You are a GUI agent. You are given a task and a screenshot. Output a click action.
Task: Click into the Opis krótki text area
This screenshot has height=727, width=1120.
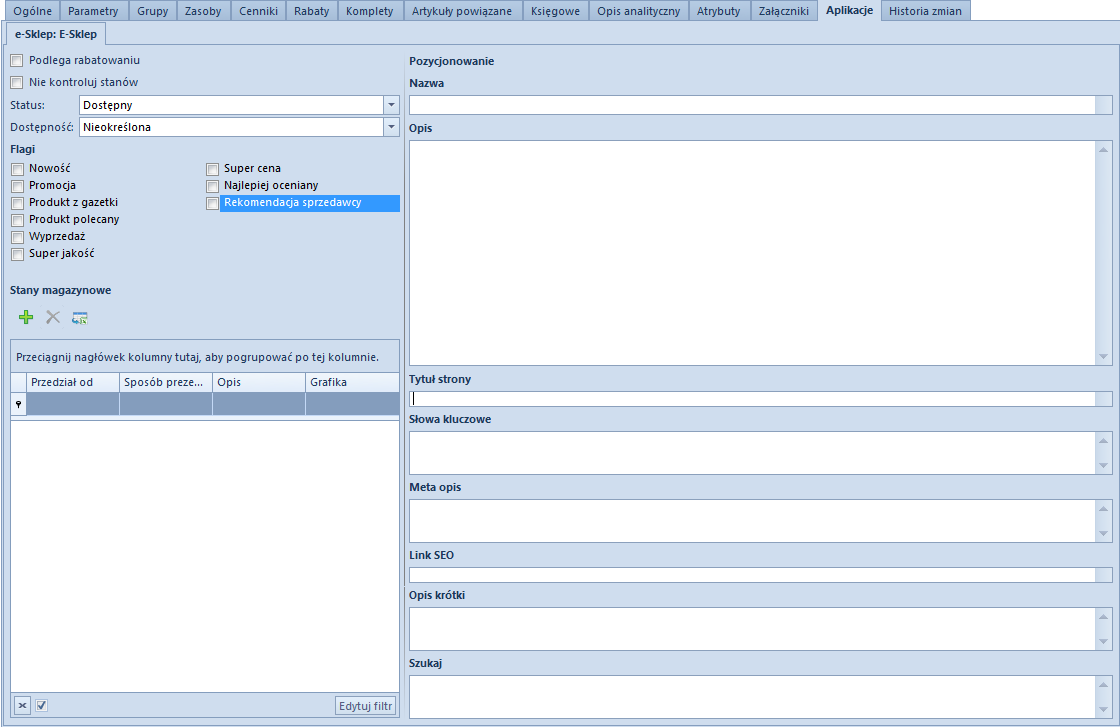(752, 628)
